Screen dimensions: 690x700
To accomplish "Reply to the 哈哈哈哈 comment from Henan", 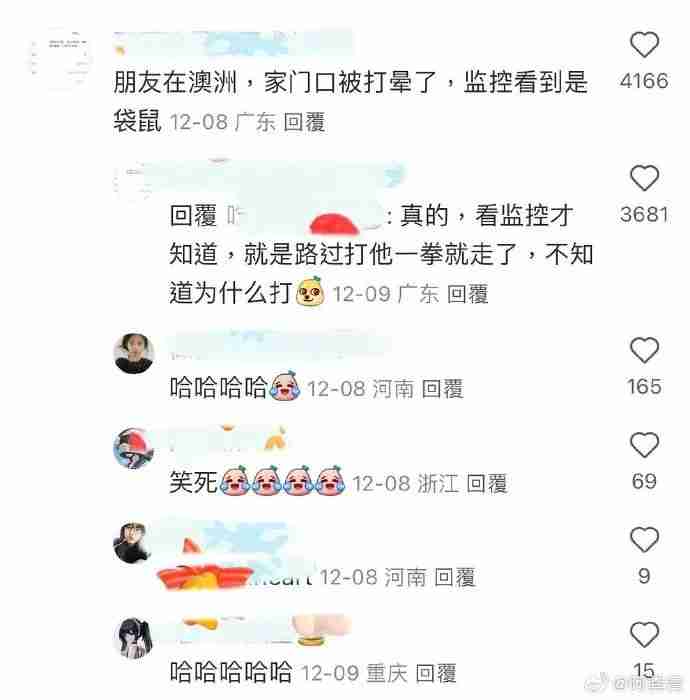I will (442, 388).
